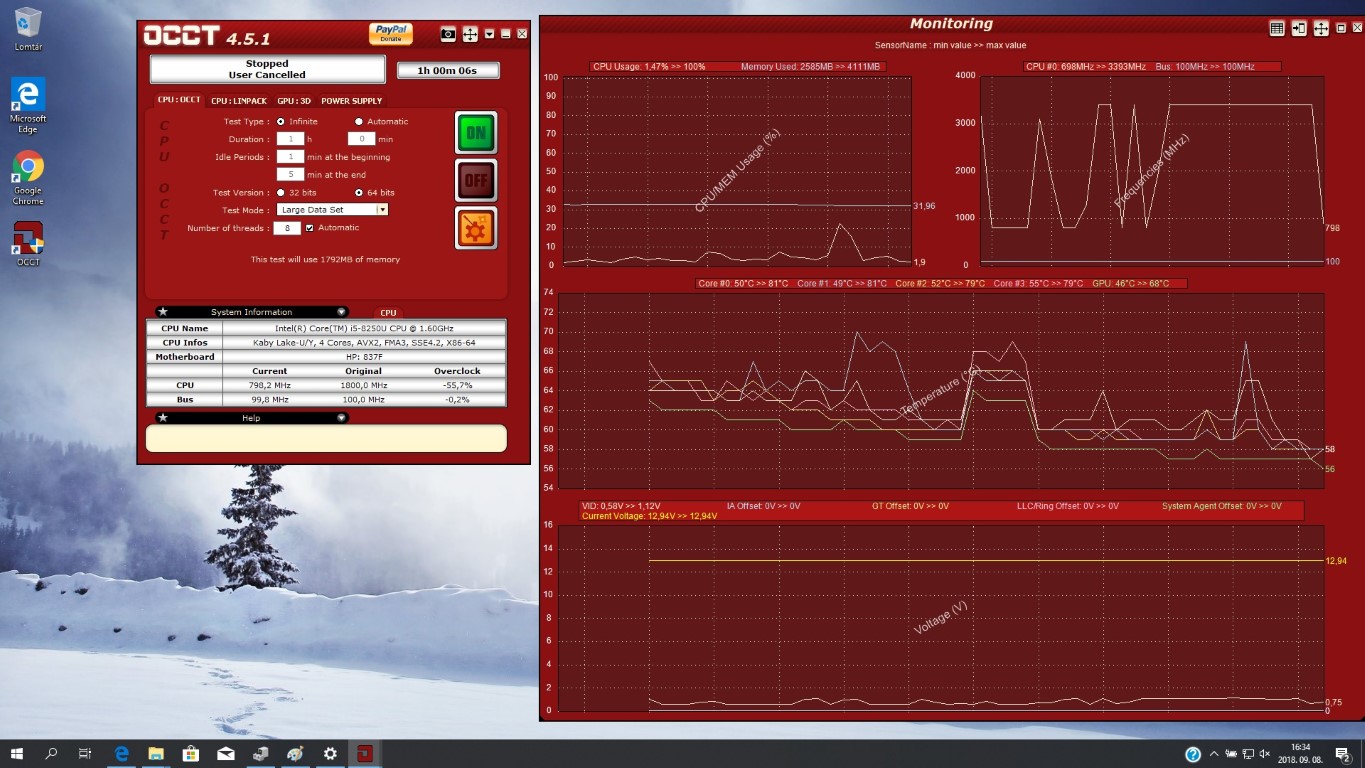Collapse the System Information section
Screen dimensions: 1365x768
click(341, 312)
